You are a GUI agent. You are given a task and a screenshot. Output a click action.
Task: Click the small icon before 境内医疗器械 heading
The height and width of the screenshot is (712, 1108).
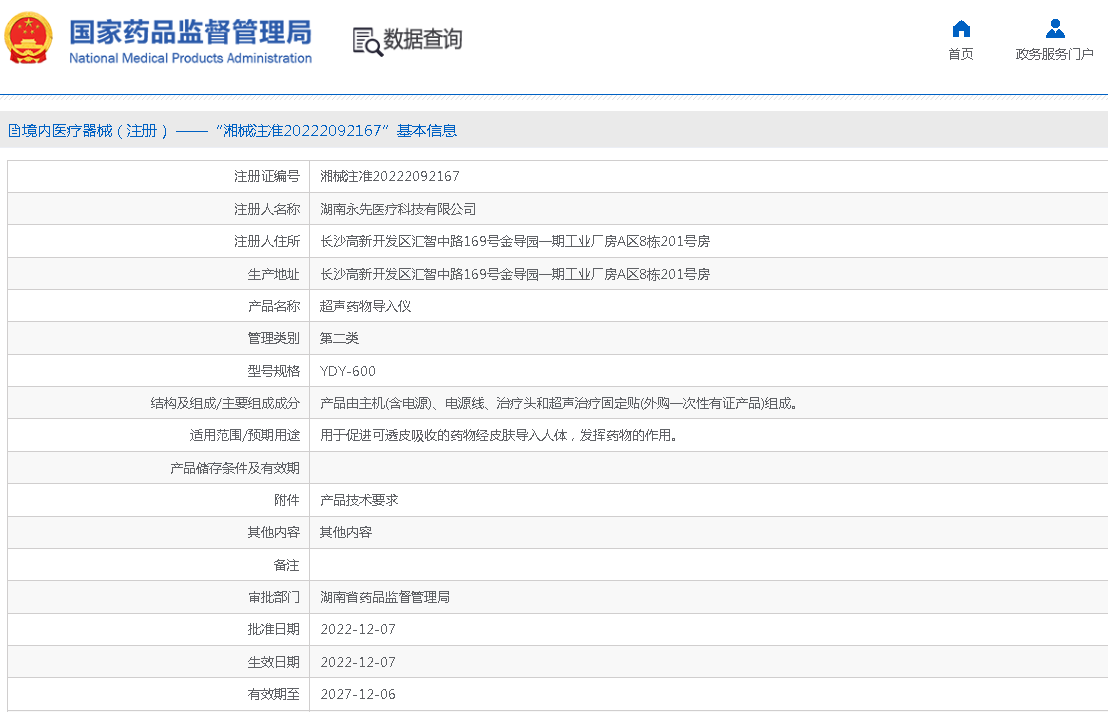click(13, 131)
